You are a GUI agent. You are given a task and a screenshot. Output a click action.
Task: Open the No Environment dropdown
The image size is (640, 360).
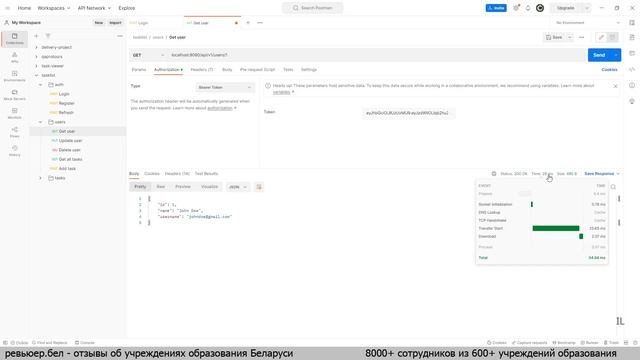(x=588, y=23)
